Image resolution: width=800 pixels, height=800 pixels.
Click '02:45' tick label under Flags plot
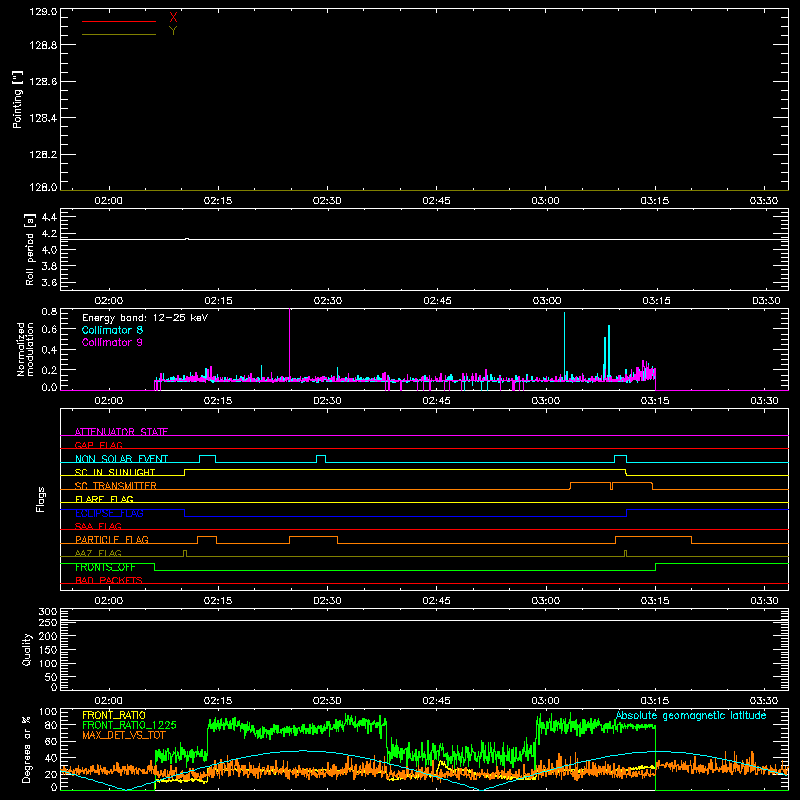tap(437, 601)
